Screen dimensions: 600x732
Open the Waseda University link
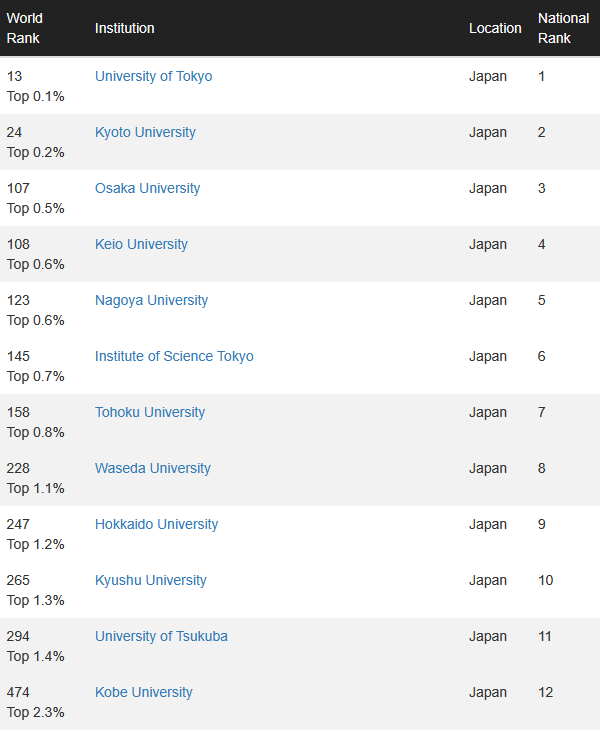[153, 468]
